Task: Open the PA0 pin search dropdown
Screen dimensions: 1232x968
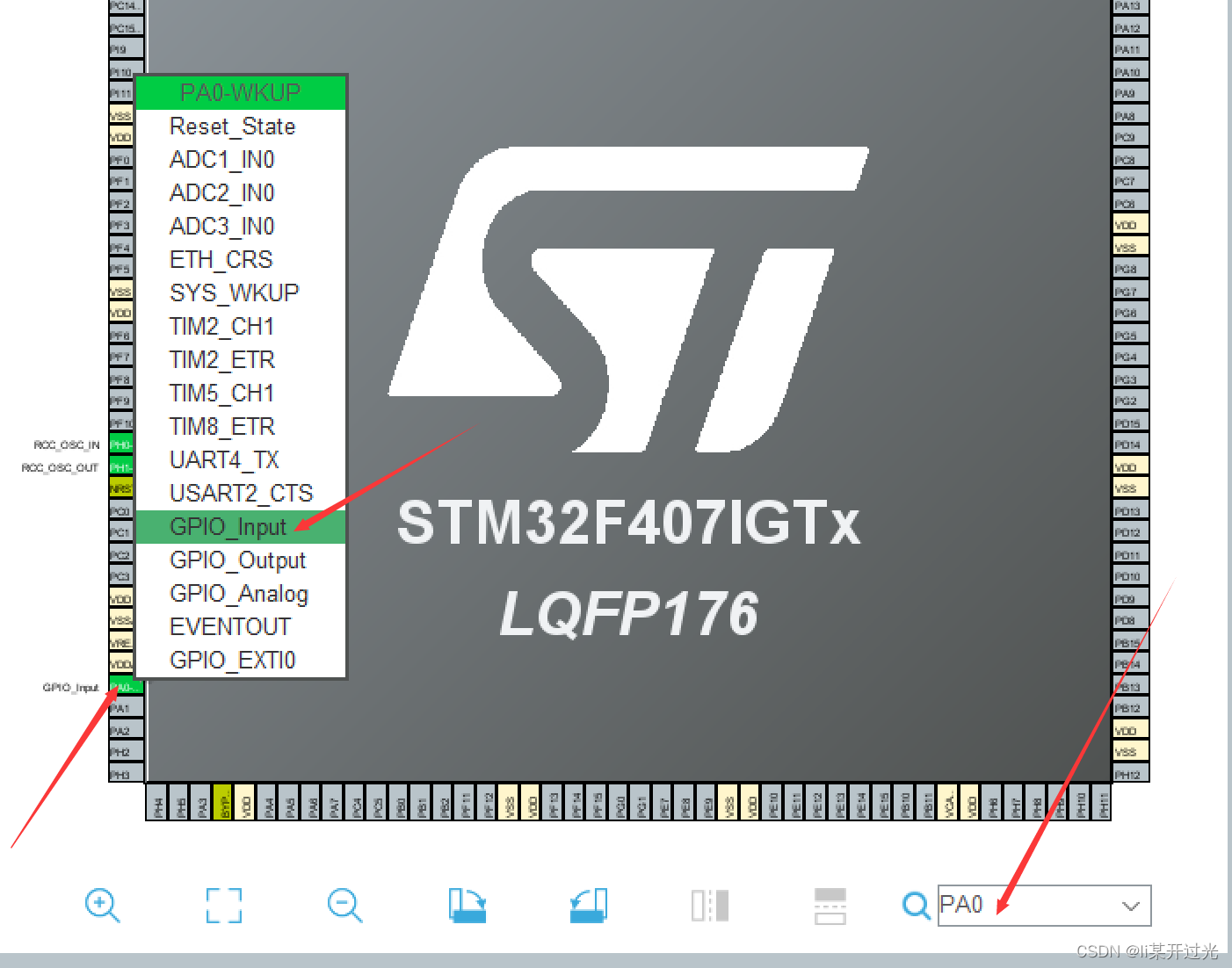Action: pos(1130,905)
